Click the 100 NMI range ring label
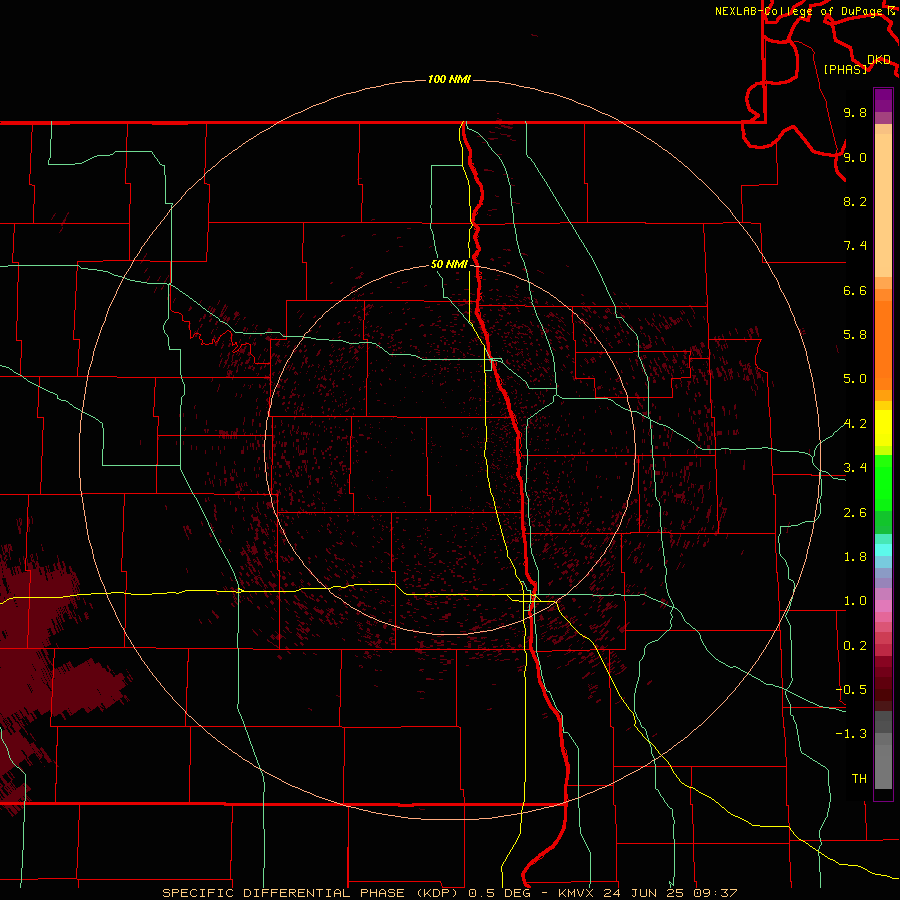The height and width of the screenshot is (900, 900). pyautogui.click(x=449, y=79)
